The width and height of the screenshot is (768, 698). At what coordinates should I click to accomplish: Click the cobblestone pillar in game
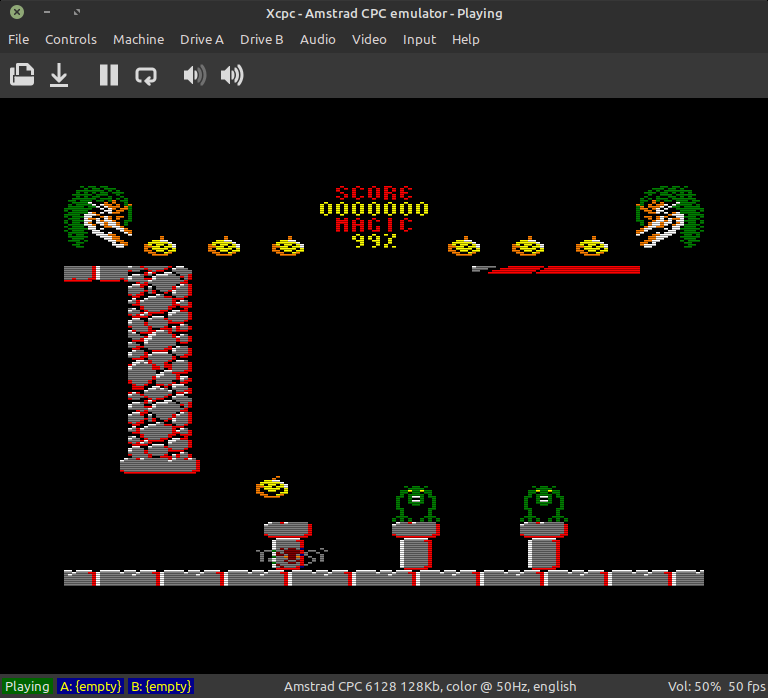pyautogui.click(x=160, y=368)
